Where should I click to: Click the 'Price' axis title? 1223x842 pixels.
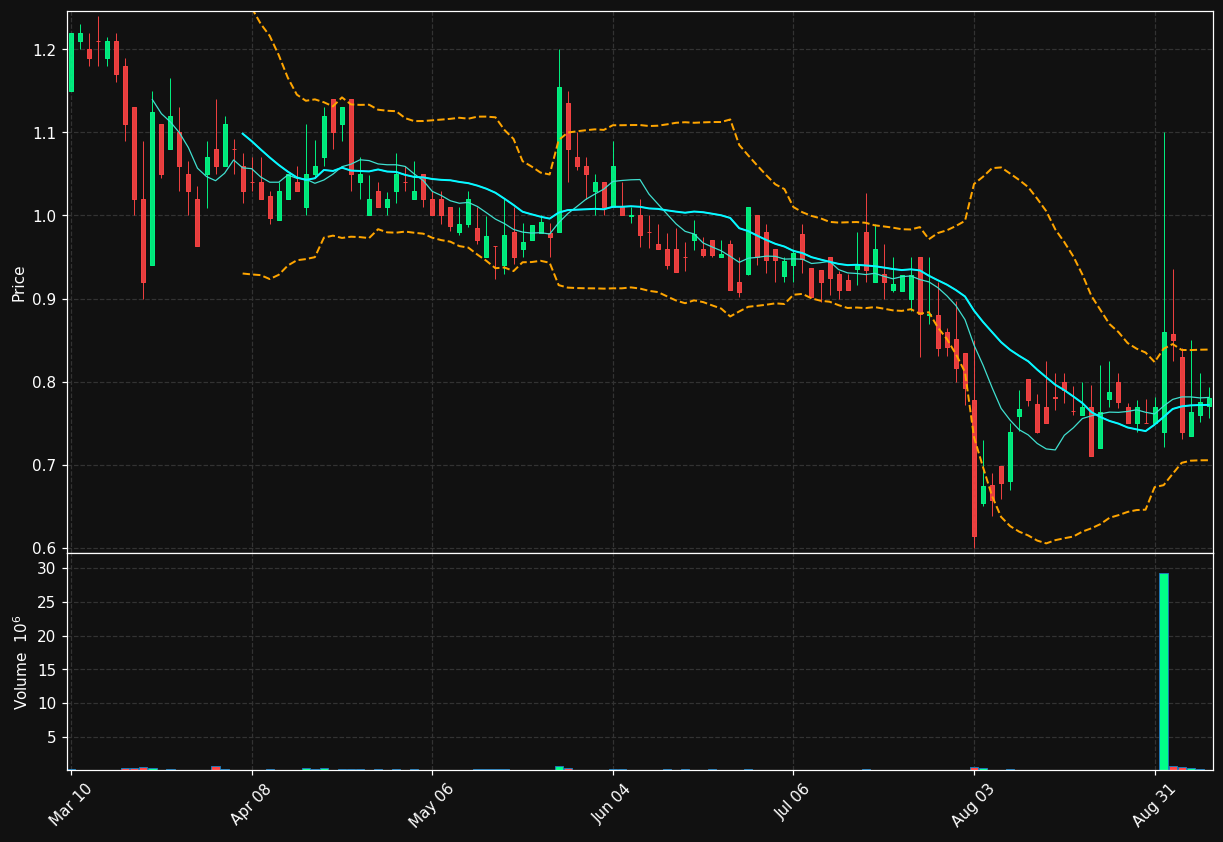coord(19,283)
